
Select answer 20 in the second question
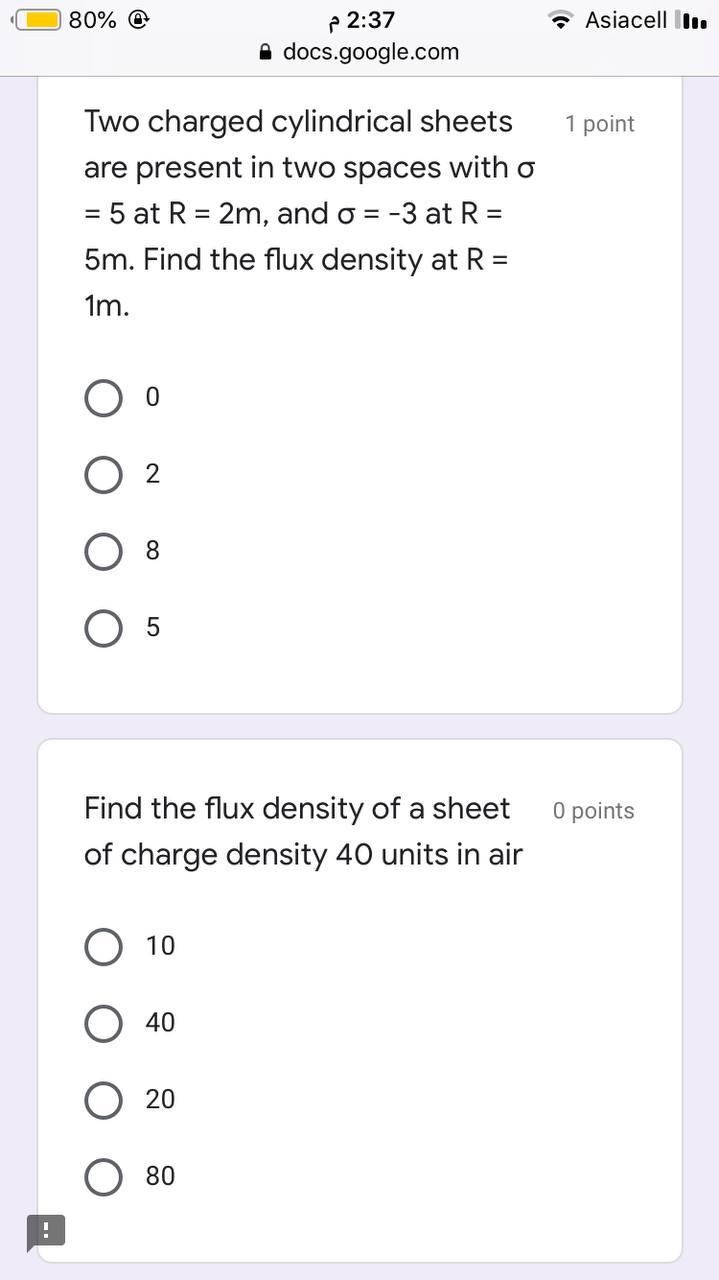point(103,1100)
